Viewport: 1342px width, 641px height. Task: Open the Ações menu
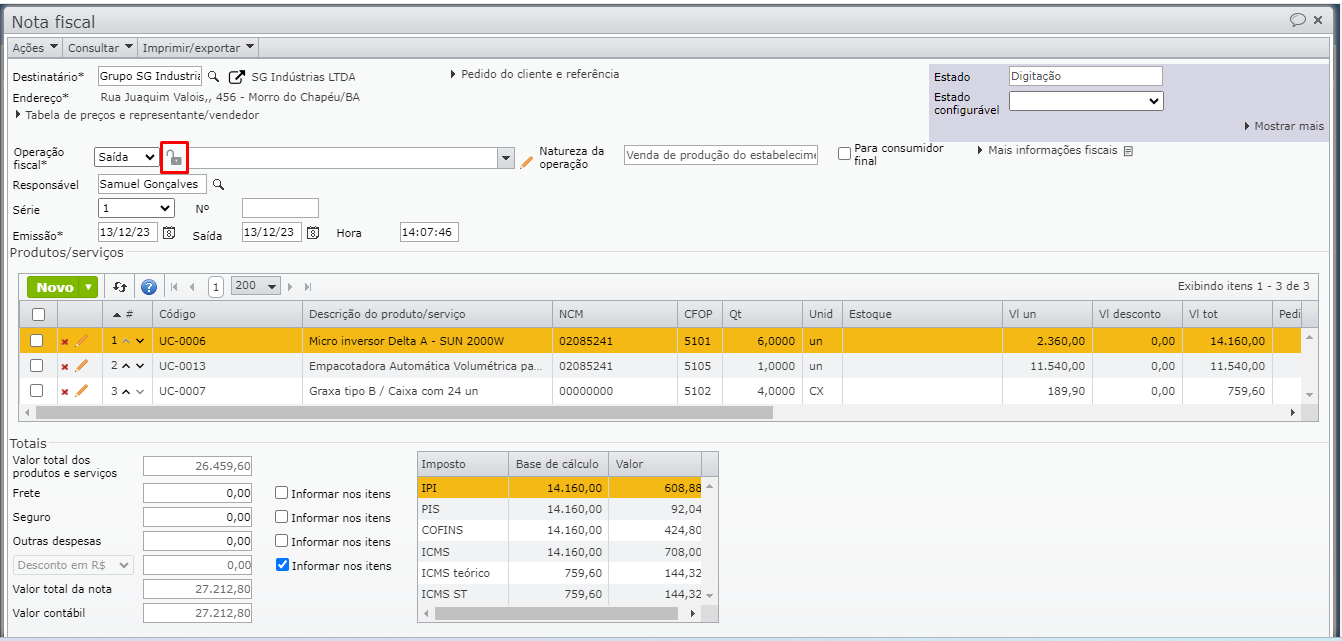coord(35,48)
